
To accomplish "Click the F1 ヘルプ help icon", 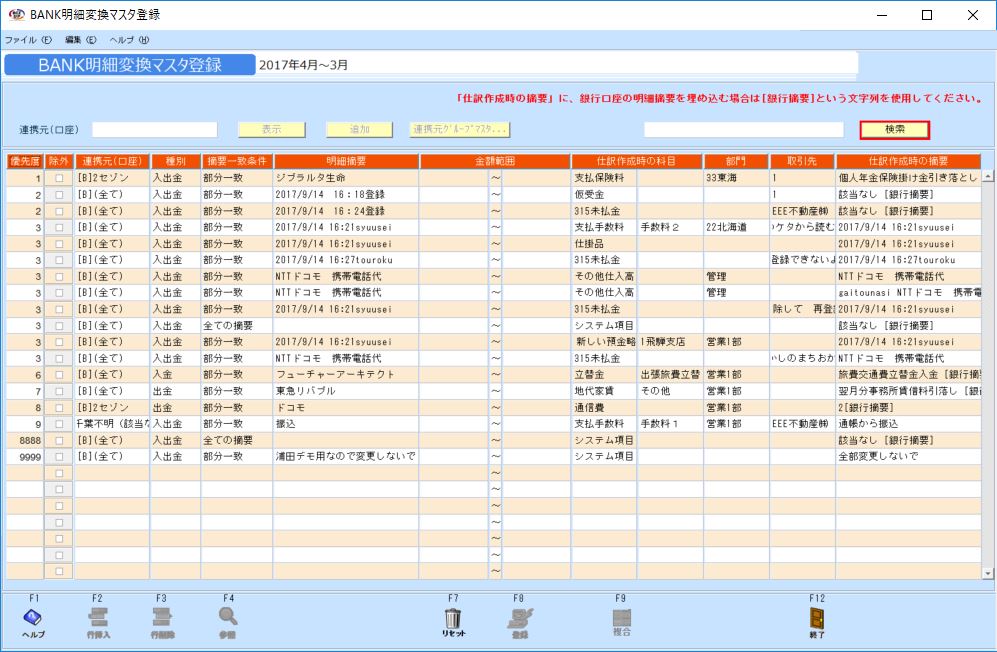I will (33, 619).
